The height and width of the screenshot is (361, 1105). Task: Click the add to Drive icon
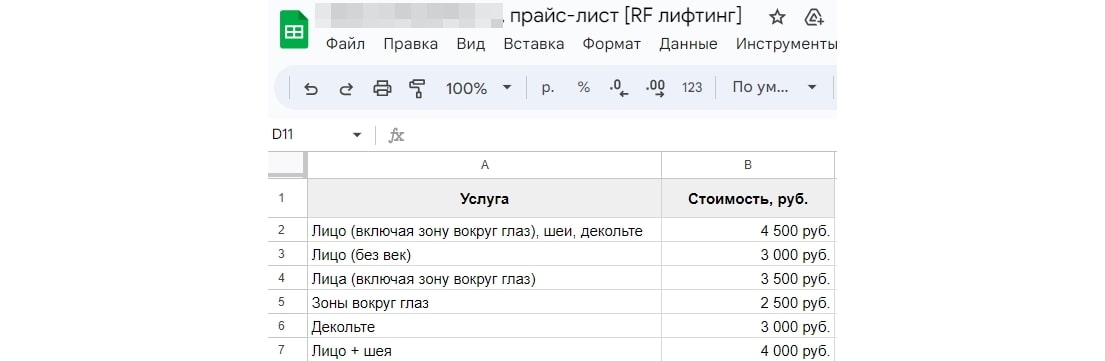coord(814,17)
